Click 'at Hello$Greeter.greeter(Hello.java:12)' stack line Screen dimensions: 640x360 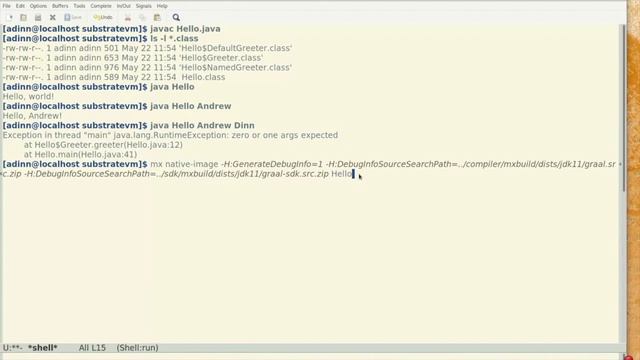(103, 145)
